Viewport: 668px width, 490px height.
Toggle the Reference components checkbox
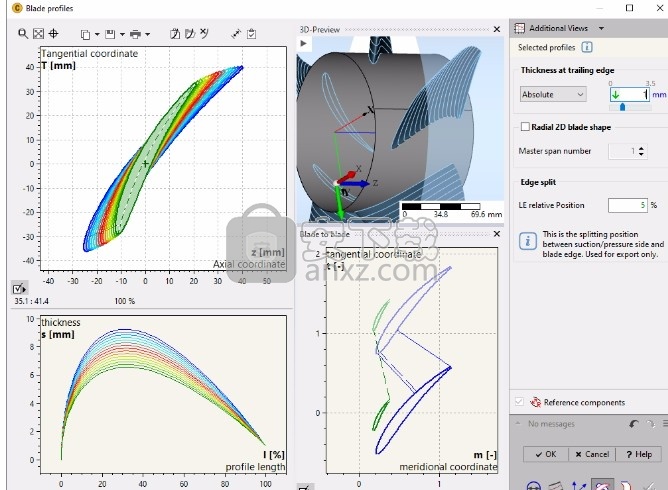(519, 401)
